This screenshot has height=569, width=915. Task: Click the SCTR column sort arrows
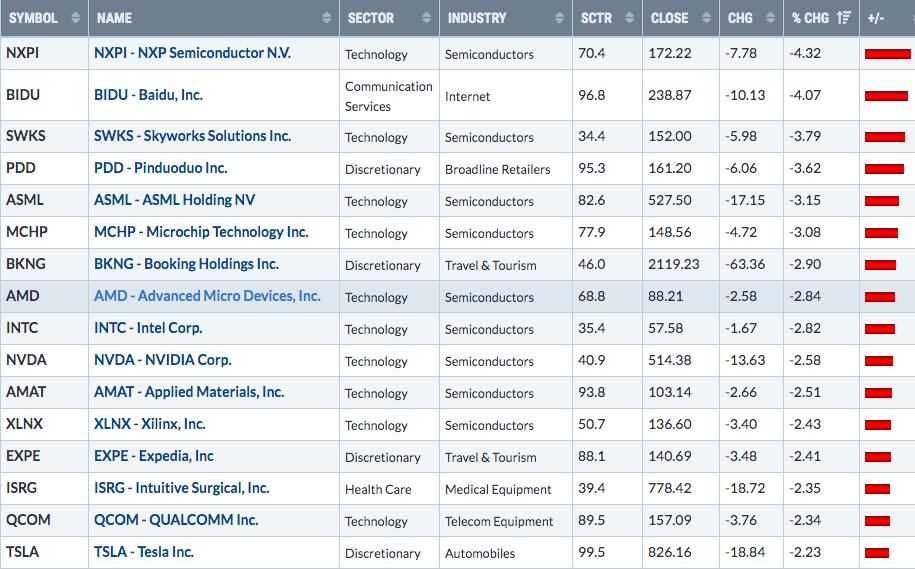coord(628,18)
